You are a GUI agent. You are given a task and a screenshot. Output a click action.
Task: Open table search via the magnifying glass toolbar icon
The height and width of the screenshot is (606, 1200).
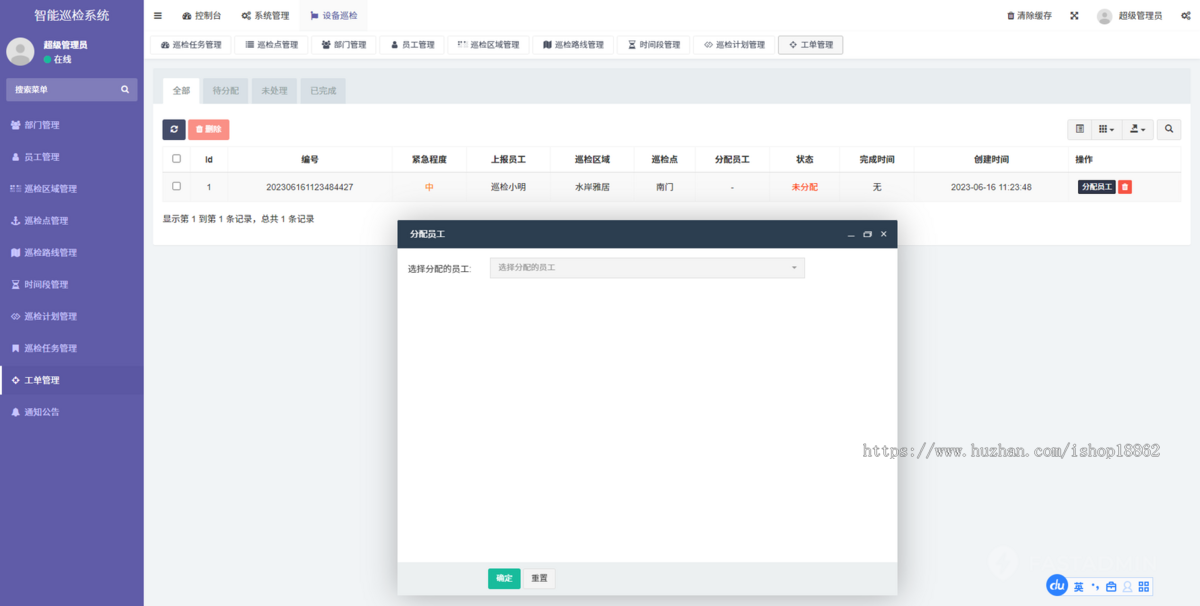coord(1169,129)
